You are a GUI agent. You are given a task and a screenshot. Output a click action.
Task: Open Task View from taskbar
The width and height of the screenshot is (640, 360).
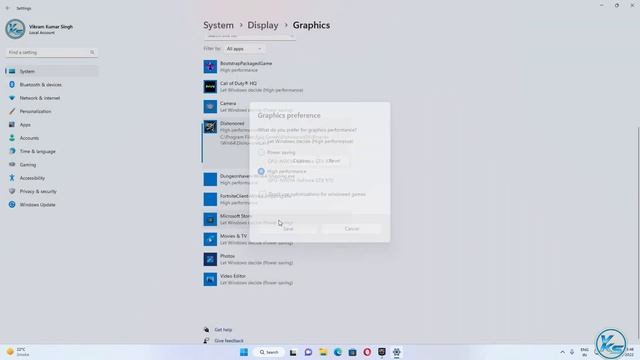coord(293,352)
